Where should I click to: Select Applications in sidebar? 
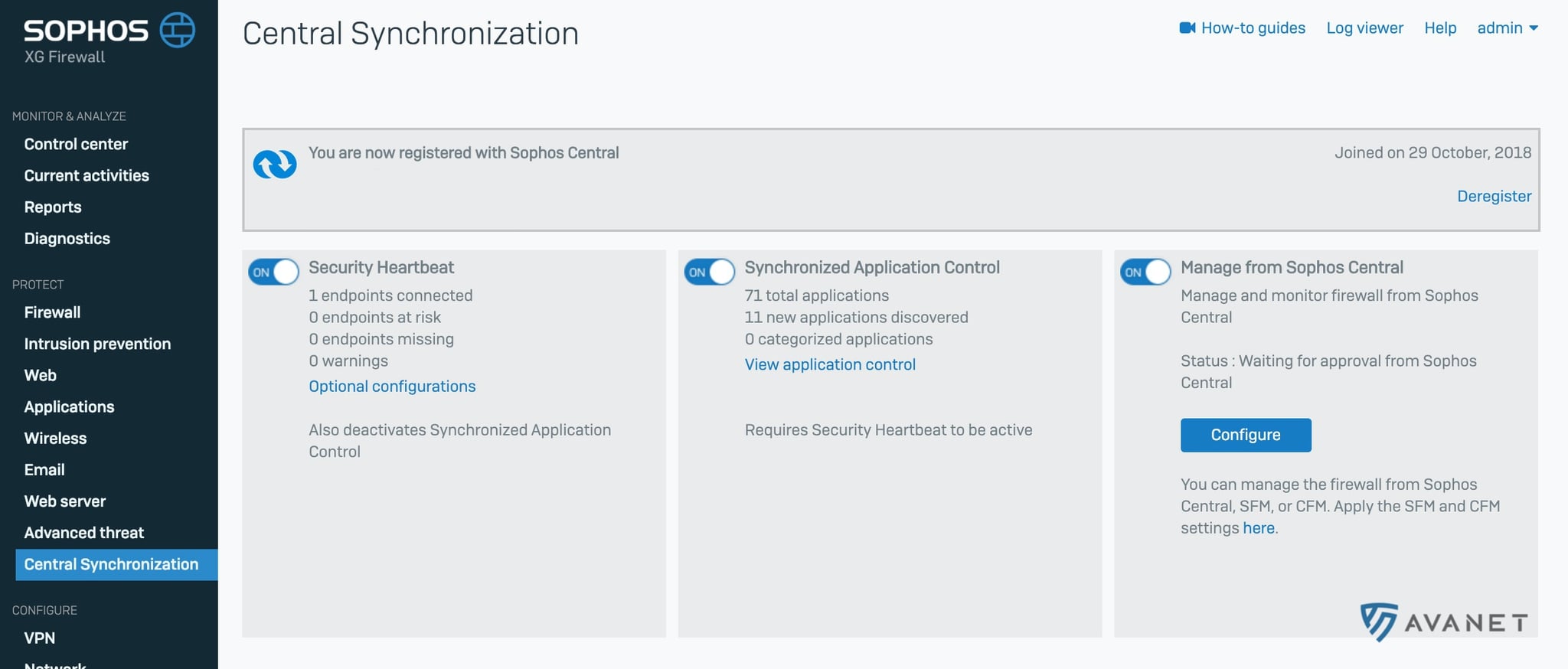69,406
